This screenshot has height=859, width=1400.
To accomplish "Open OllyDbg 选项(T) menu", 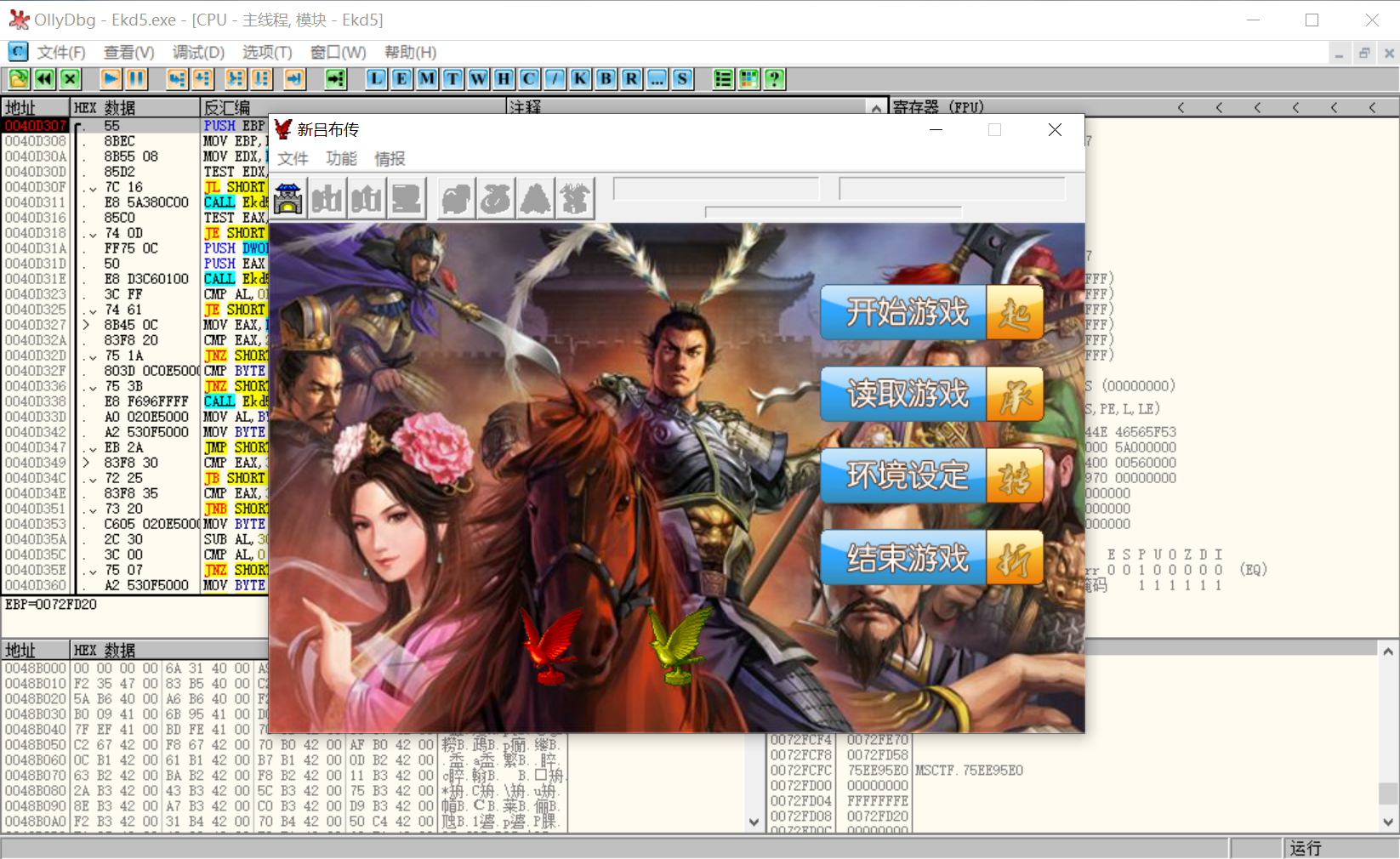I will point(267,53).
